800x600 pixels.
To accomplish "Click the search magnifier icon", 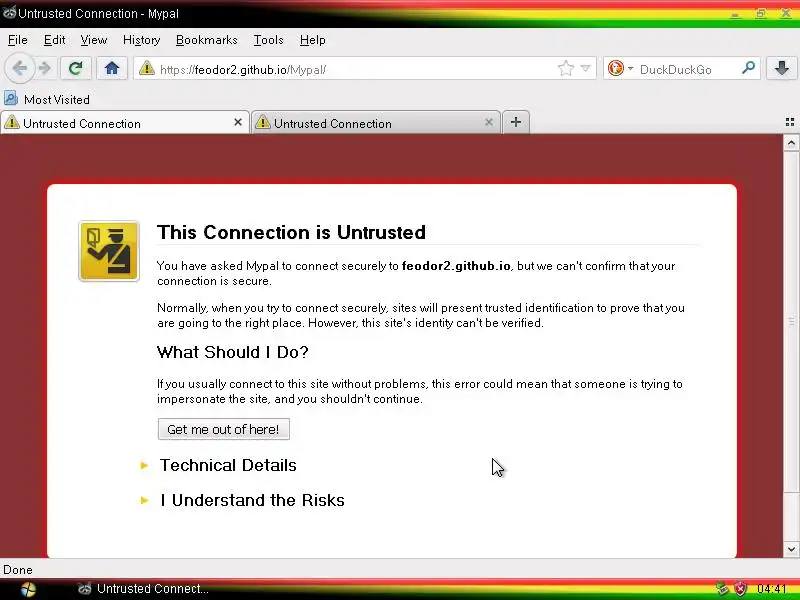I will point(748,68).
